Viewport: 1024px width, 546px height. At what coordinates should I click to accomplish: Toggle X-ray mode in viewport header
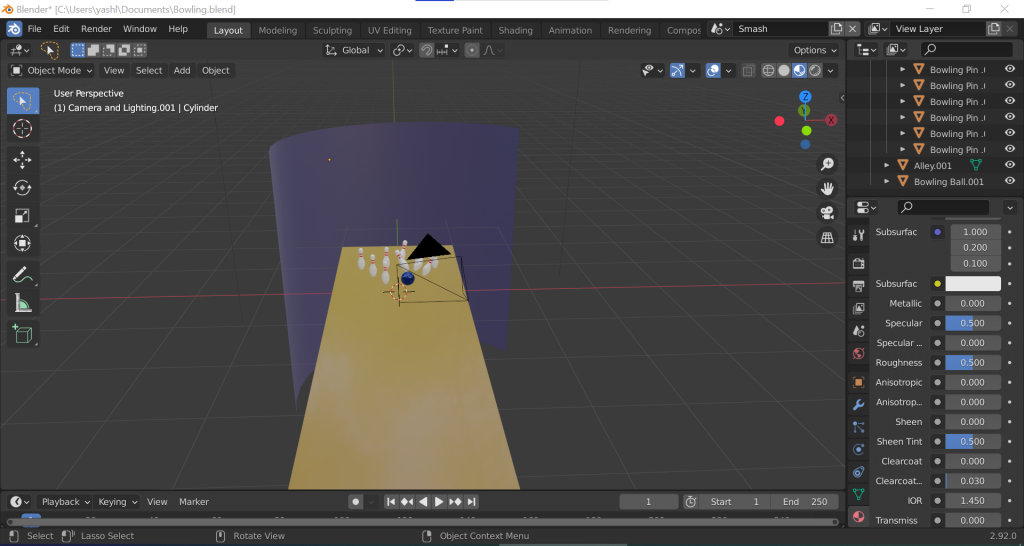pos(748,71)
